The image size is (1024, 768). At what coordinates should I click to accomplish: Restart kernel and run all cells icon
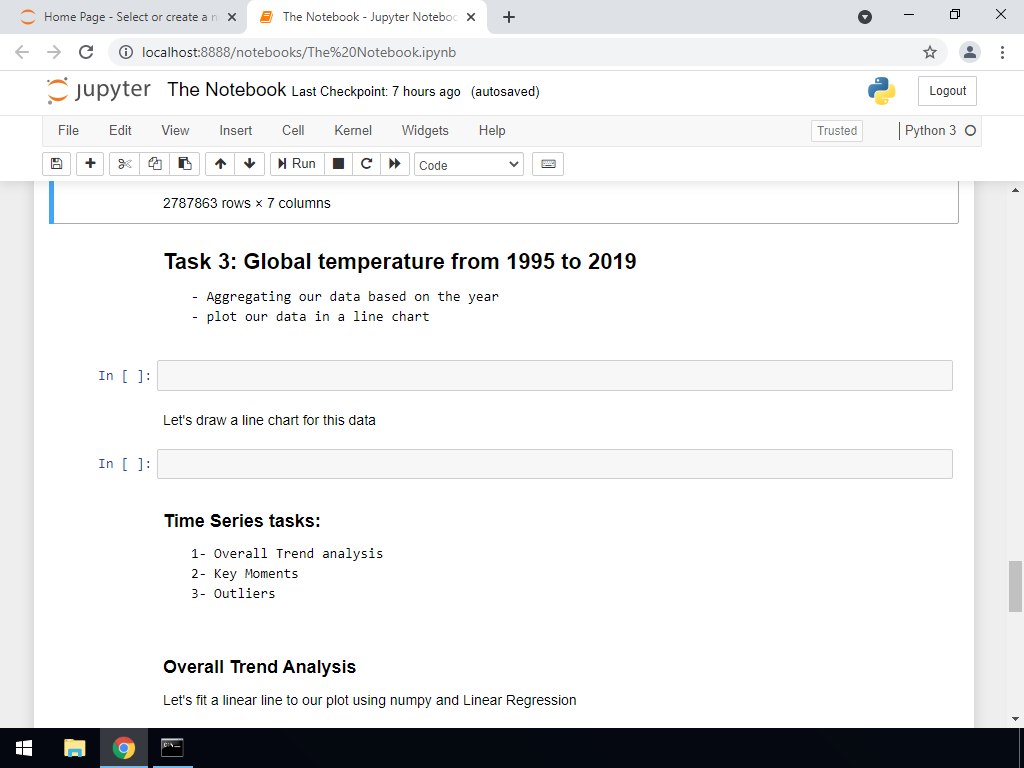[394, 164]
